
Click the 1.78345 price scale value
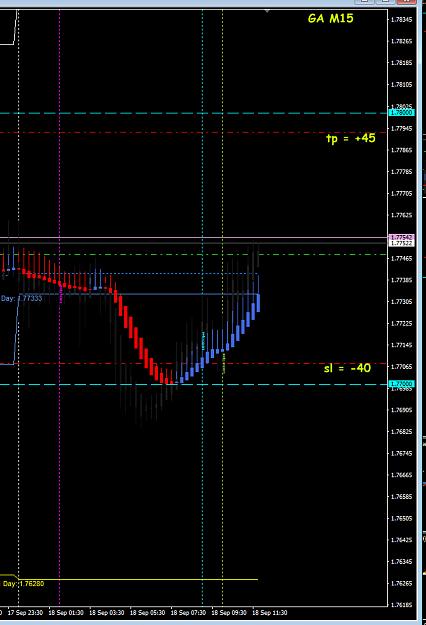coord(402,19)
